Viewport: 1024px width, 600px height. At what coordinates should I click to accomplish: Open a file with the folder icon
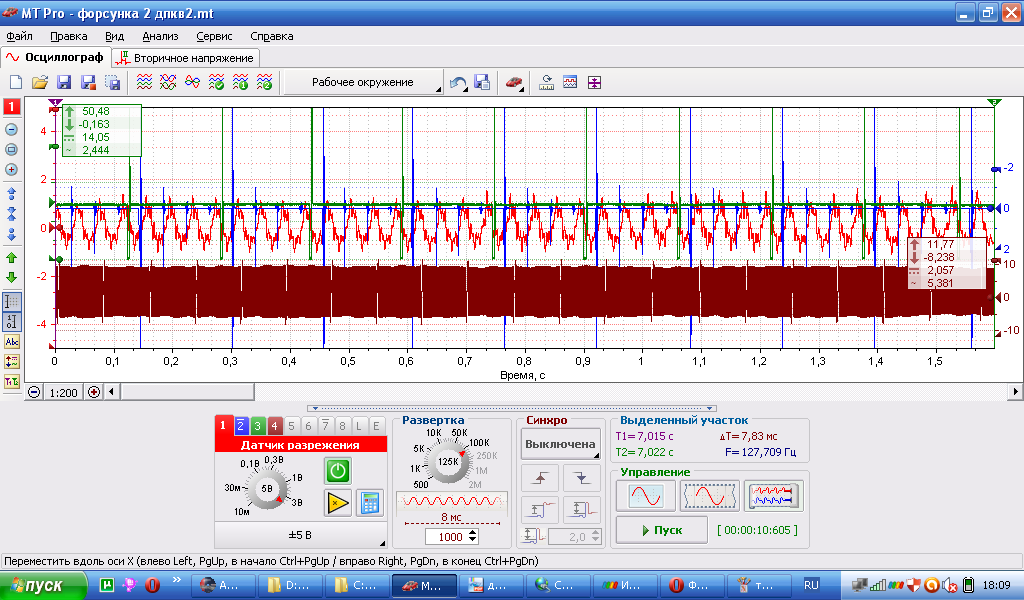pos(40,82)
